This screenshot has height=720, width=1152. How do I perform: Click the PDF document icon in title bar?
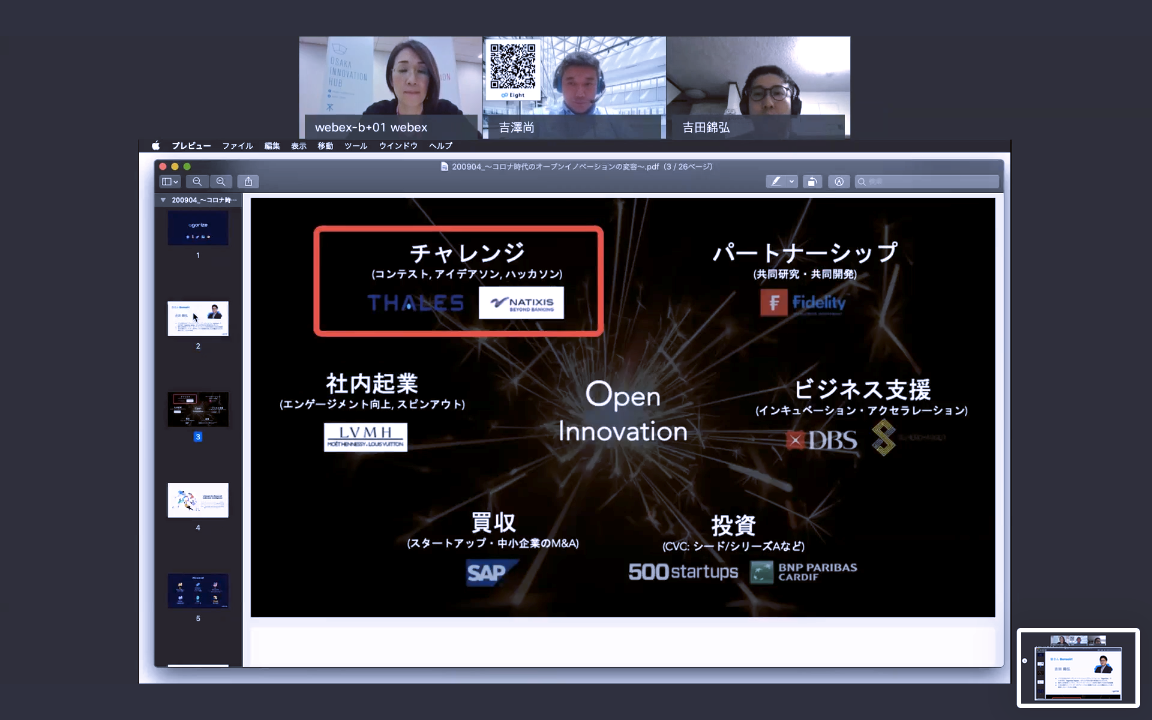(x=444, y=167)
